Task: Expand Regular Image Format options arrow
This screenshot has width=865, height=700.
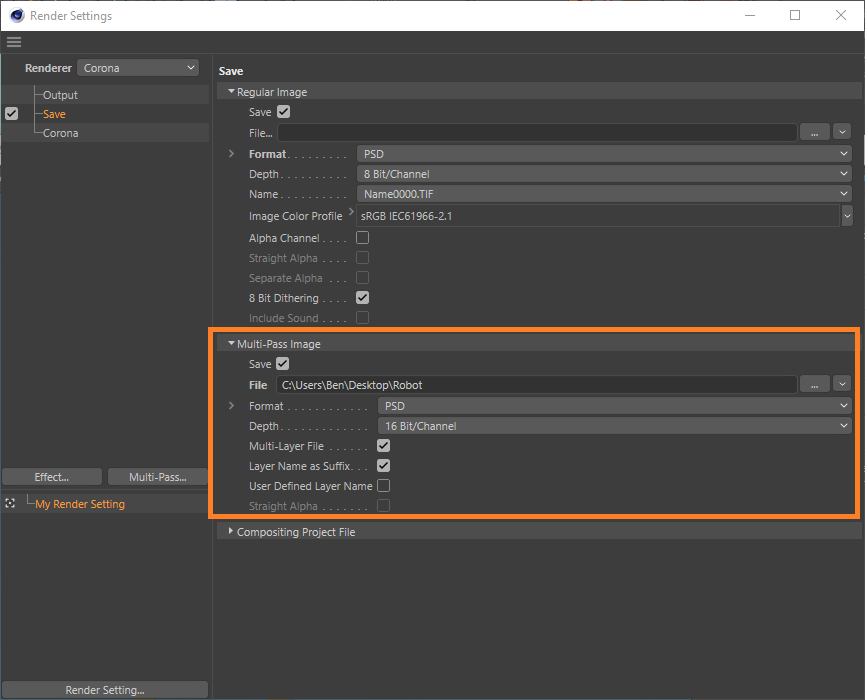Action: pos(232,154)
